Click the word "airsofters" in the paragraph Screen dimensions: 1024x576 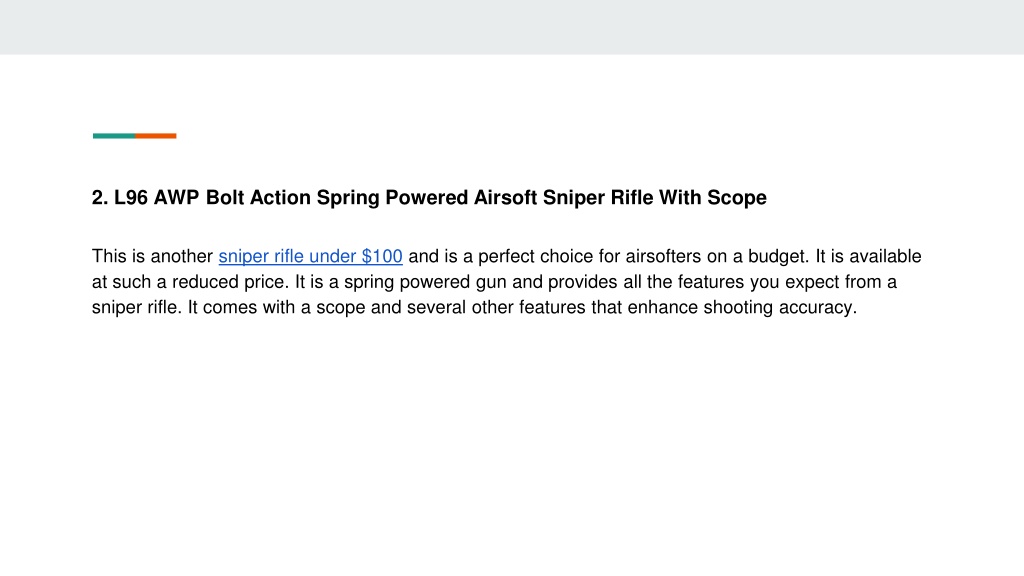[663, 256]
